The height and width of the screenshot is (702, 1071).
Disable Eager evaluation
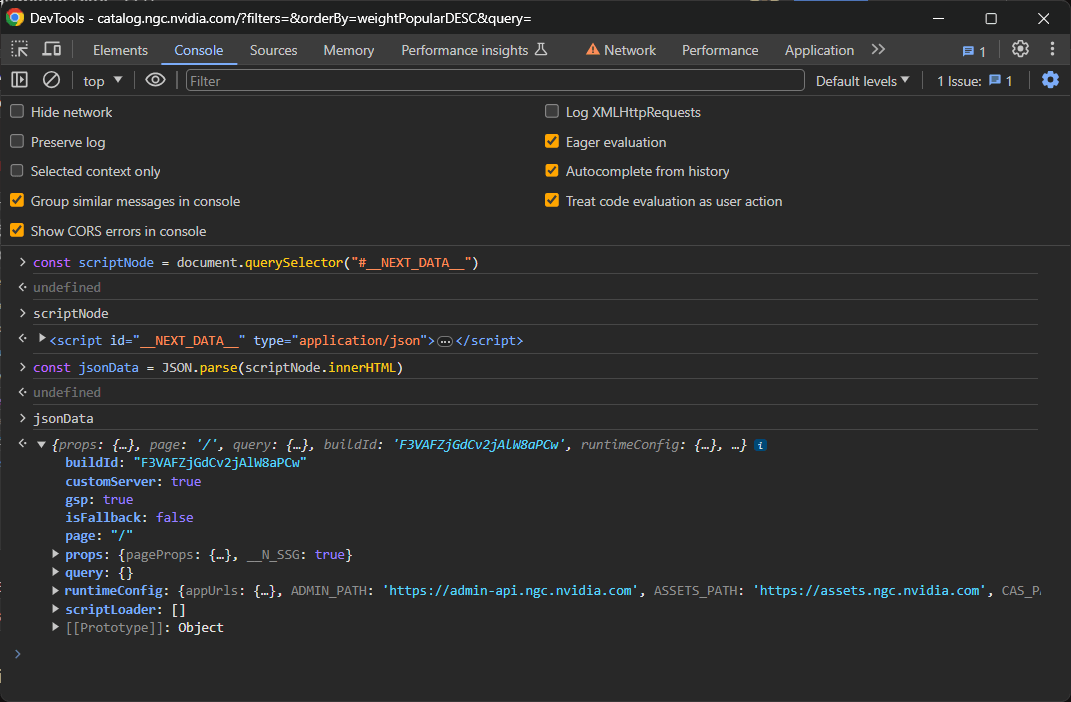(x=552, y=142)
